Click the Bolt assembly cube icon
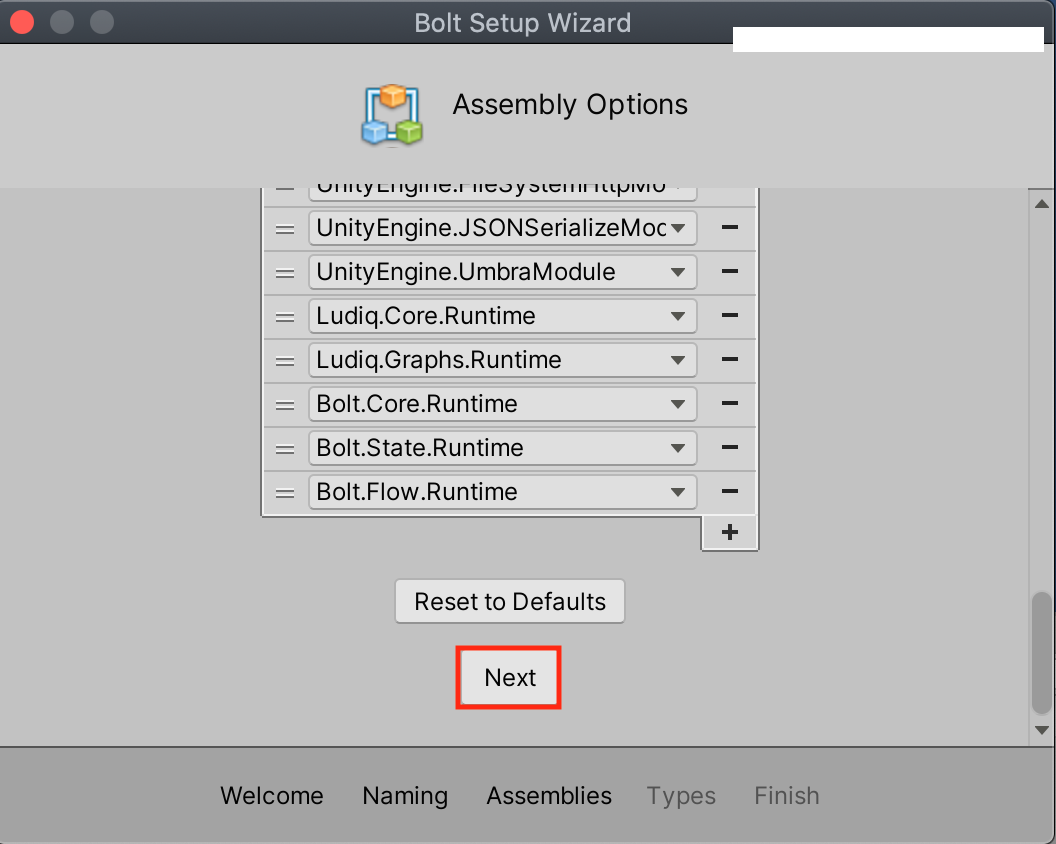 coord(391,114)
